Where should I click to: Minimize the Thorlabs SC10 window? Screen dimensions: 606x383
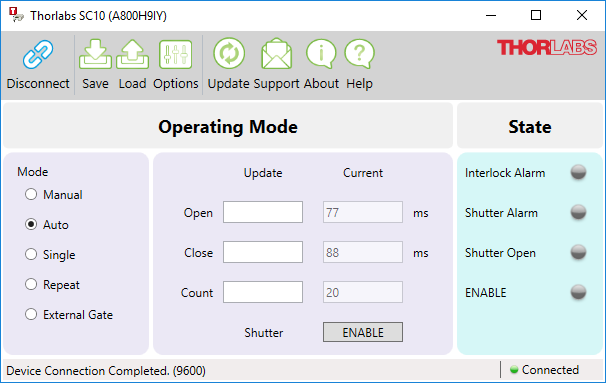point(491,15)
